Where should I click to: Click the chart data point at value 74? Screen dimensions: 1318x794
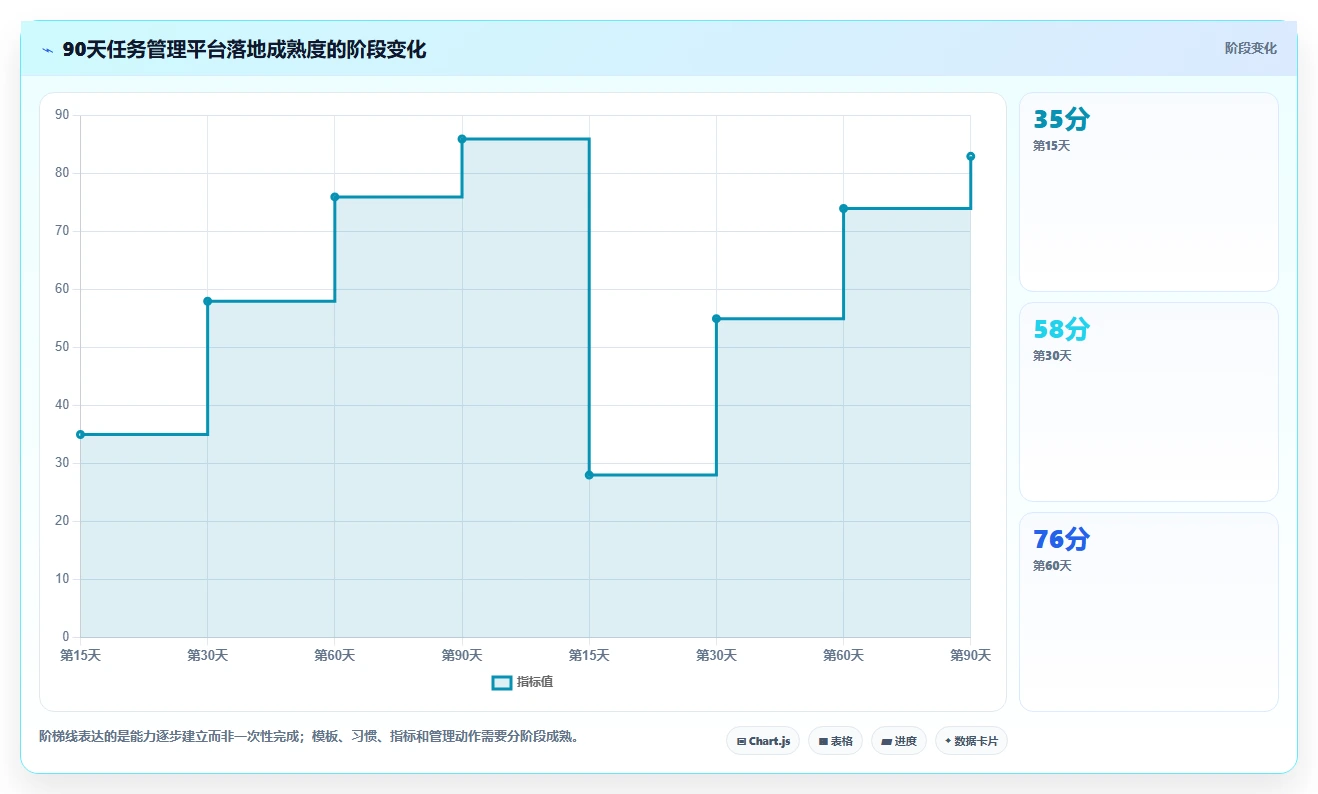click(843, 208)
